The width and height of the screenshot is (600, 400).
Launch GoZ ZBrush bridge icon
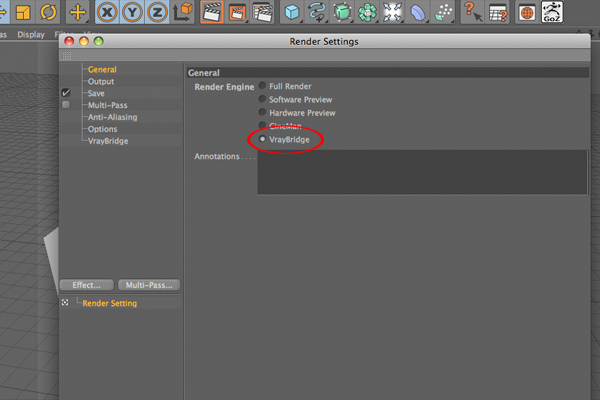point(552,12)
